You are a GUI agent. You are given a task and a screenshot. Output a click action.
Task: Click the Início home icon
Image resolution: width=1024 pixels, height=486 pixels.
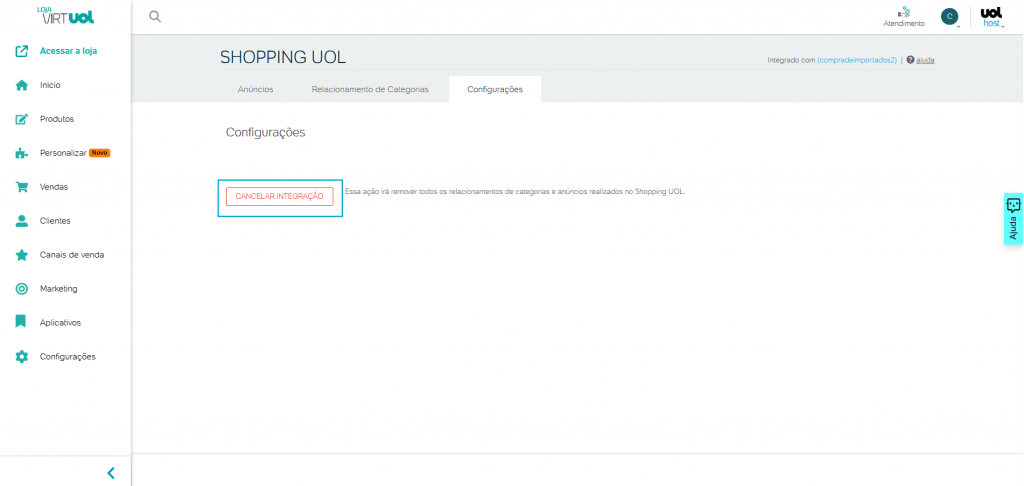point(22,85)
